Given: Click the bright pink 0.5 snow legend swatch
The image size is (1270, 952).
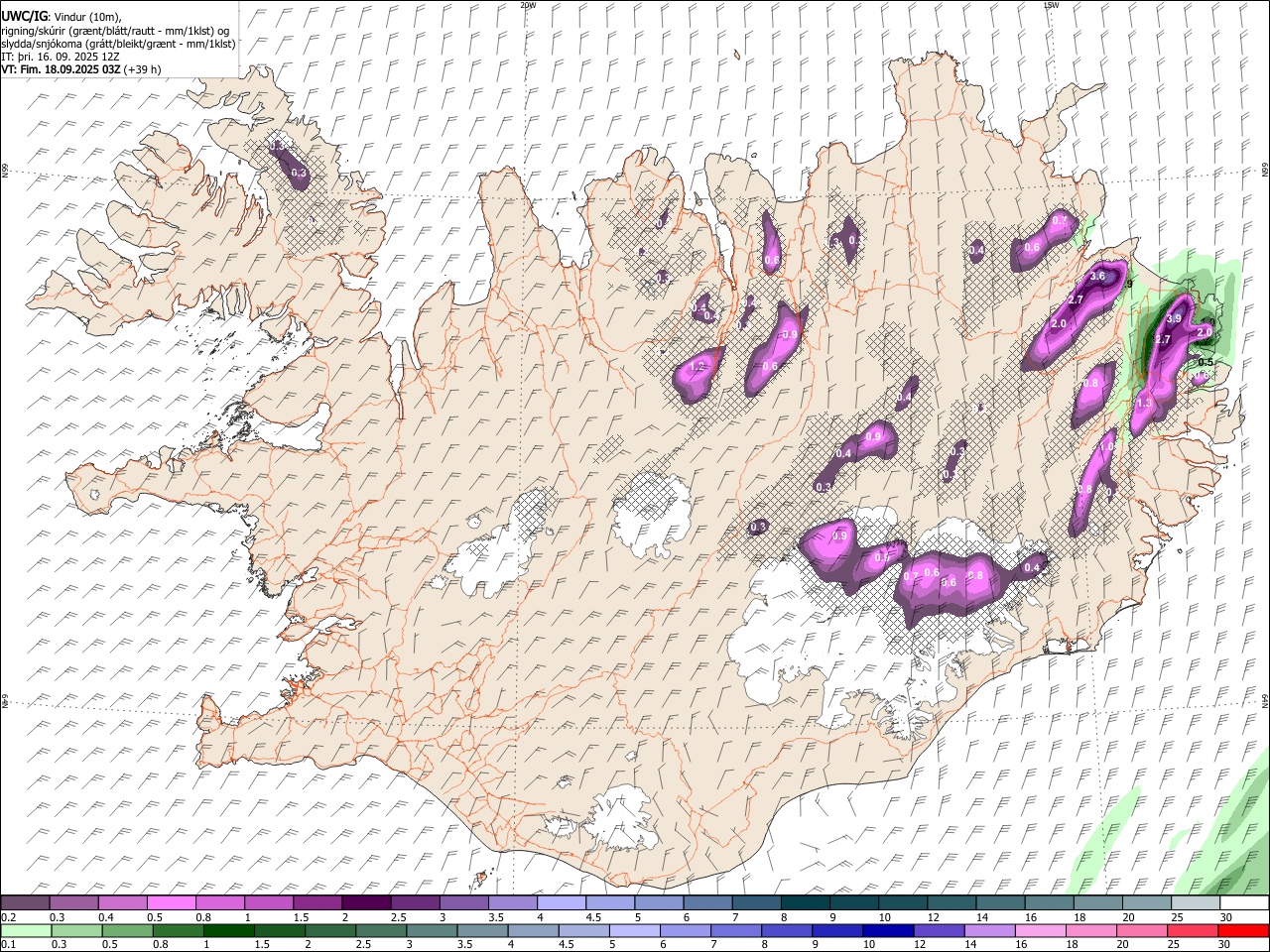Looking at the screenshot, I should [171, 902].
